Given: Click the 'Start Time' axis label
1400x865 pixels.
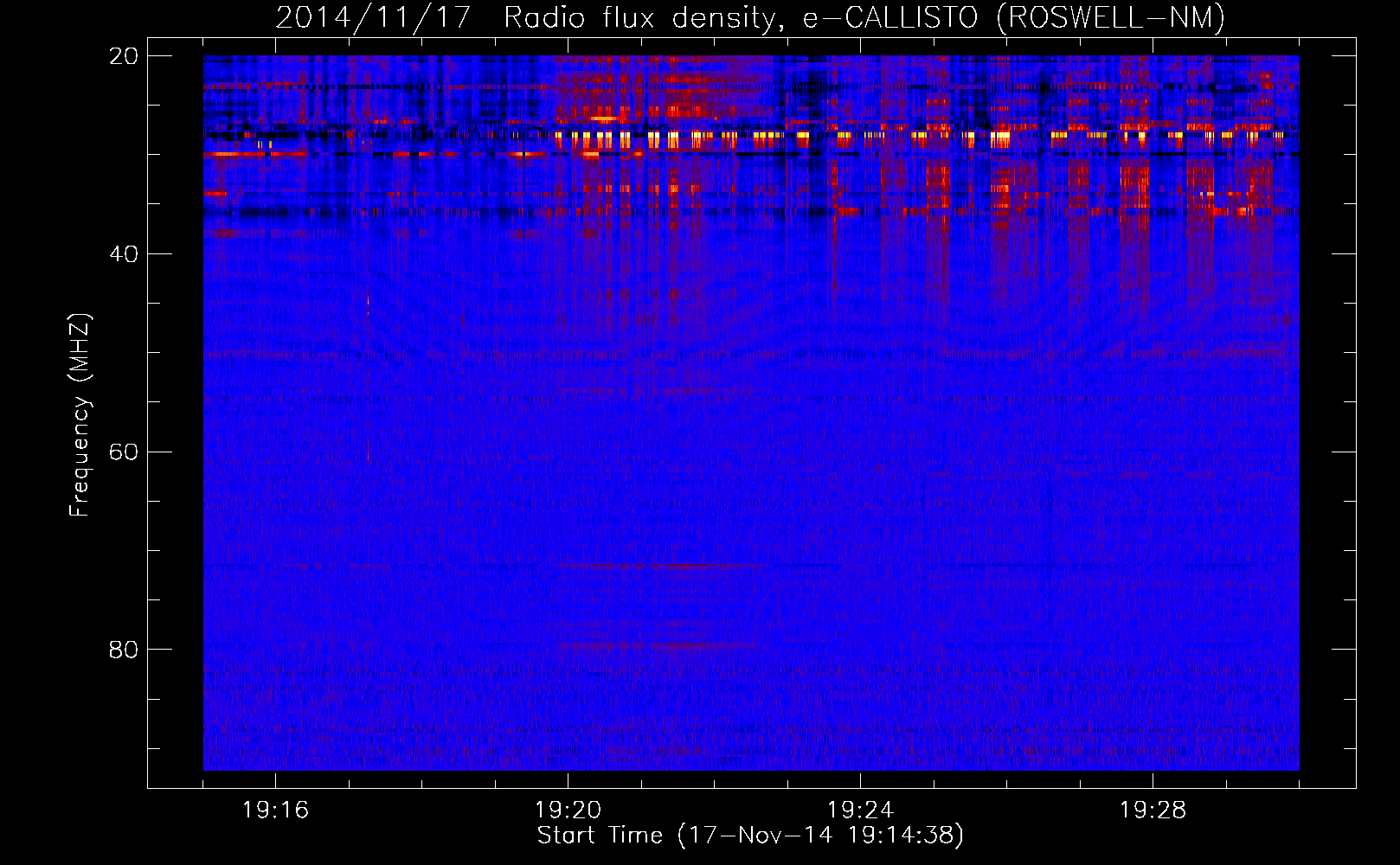Looking at the screenshot, I should pyautogui.click(x=750, y=836).
